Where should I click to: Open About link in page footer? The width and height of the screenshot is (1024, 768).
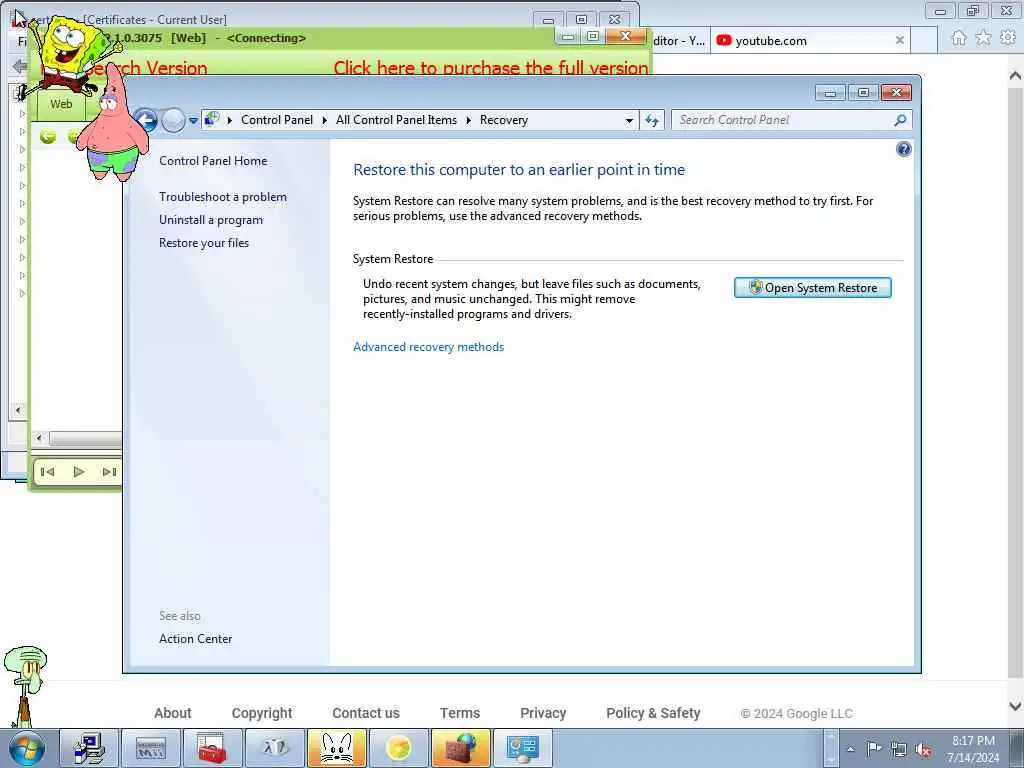click(x=172, y=713)
